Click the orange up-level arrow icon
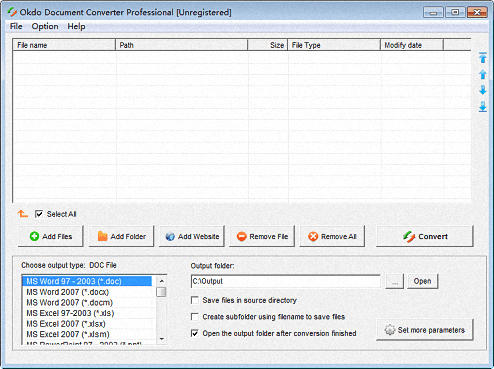The width and height of the screenshot is (494, 369). point(23,214)
